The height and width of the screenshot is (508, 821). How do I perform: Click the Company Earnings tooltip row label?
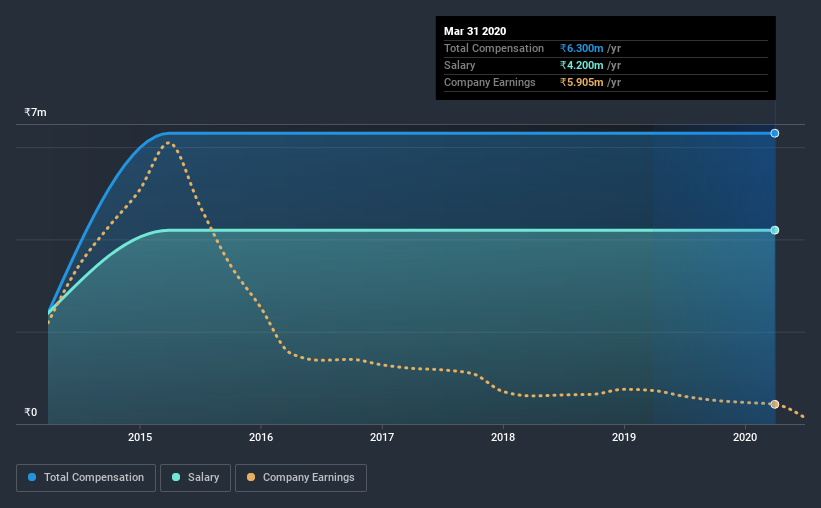(490, 83)
